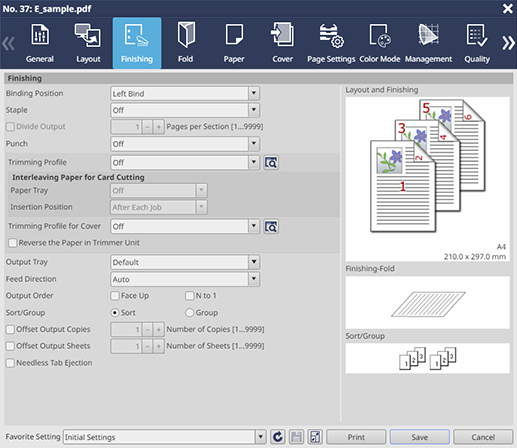Switch to the Quality tab

477,43
